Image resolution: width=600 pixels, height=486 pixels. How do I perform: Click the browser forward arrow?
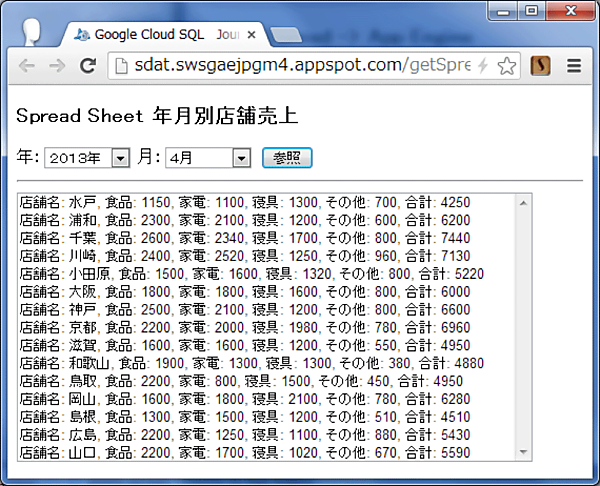coord(57,66)
